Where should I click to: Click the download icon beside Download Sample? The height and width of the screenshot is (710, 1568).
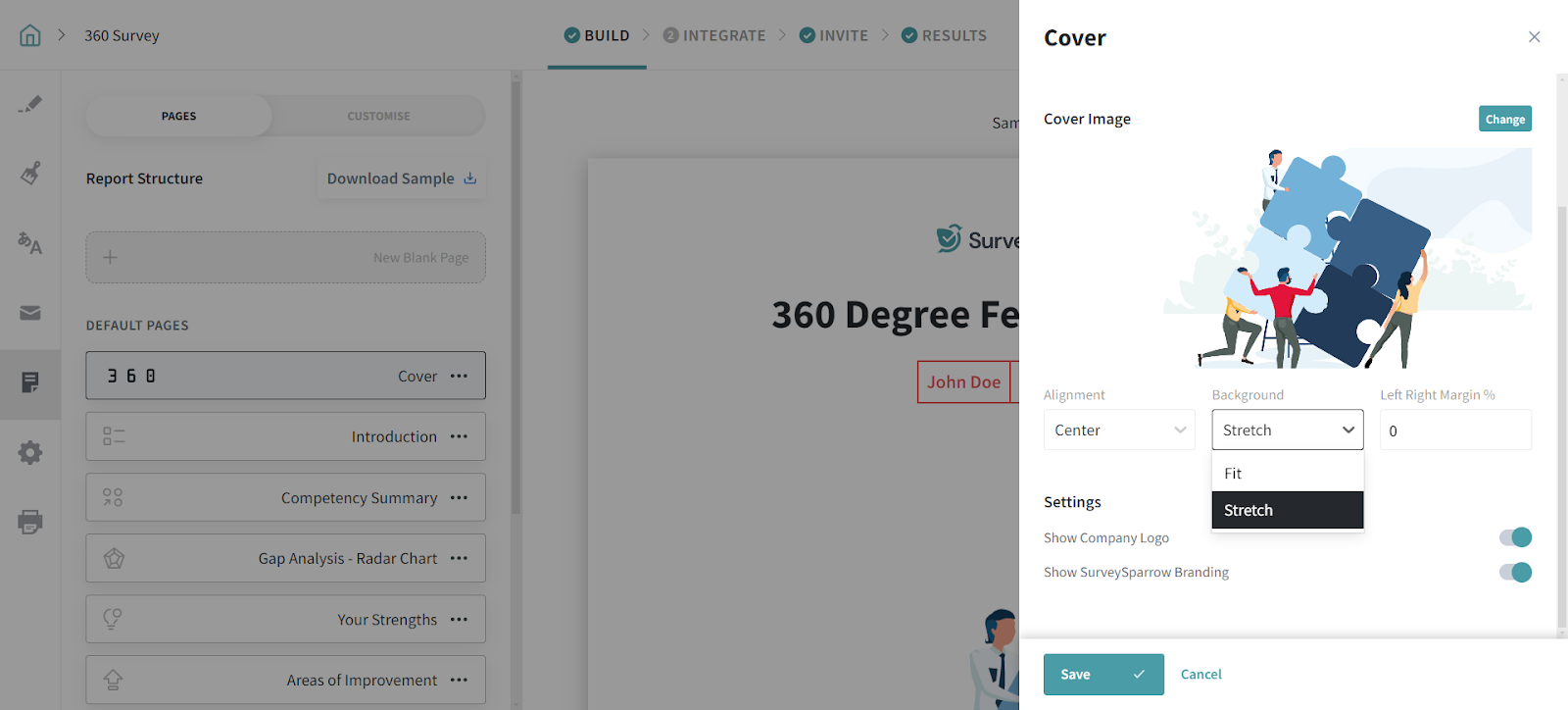[470, 178]
